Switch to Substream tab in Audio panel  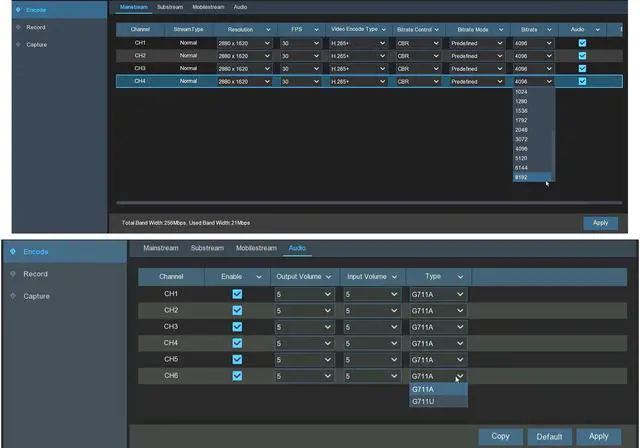coord(207,248)
